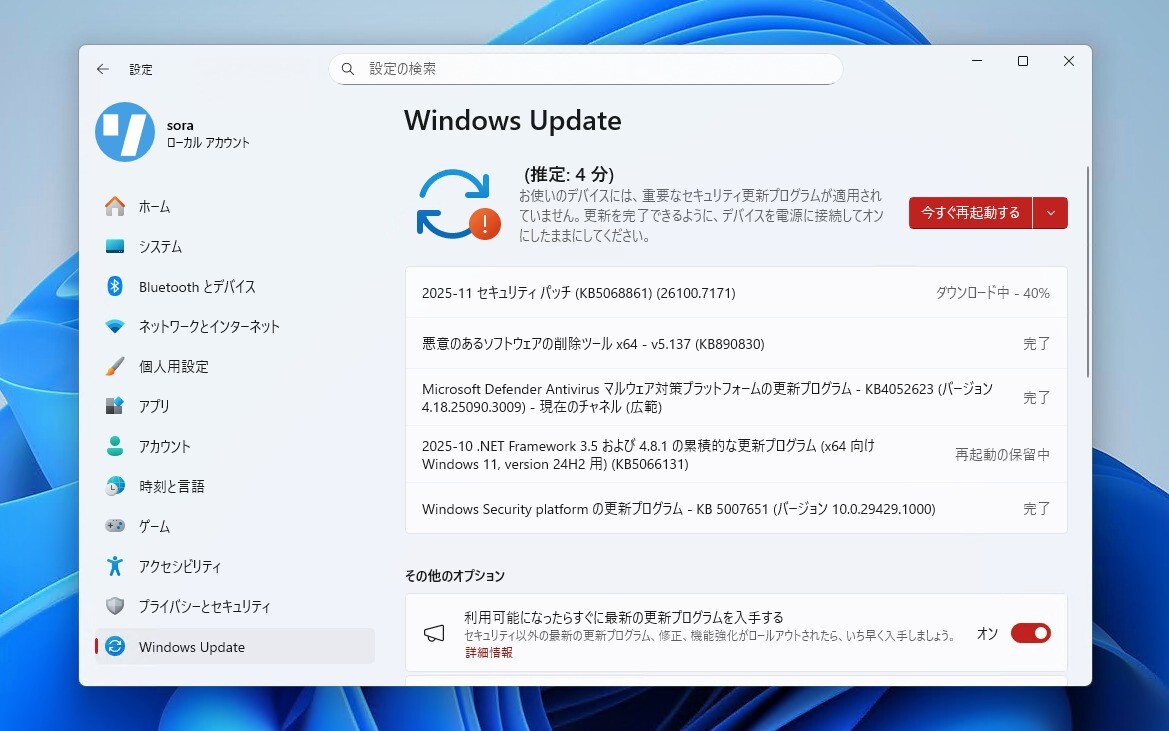Screen dimensions: 1169x731
Task: Open ホーム in the sidebar
Action: [x=235, y=206]
